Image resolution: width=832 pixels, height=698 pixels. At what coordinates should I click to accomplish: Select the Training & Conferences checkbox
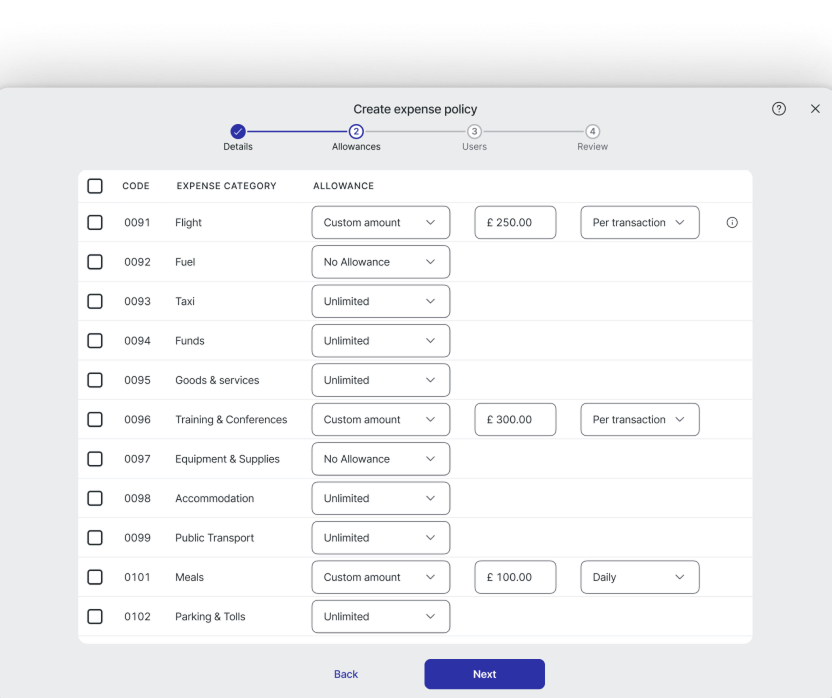(95, 420)
